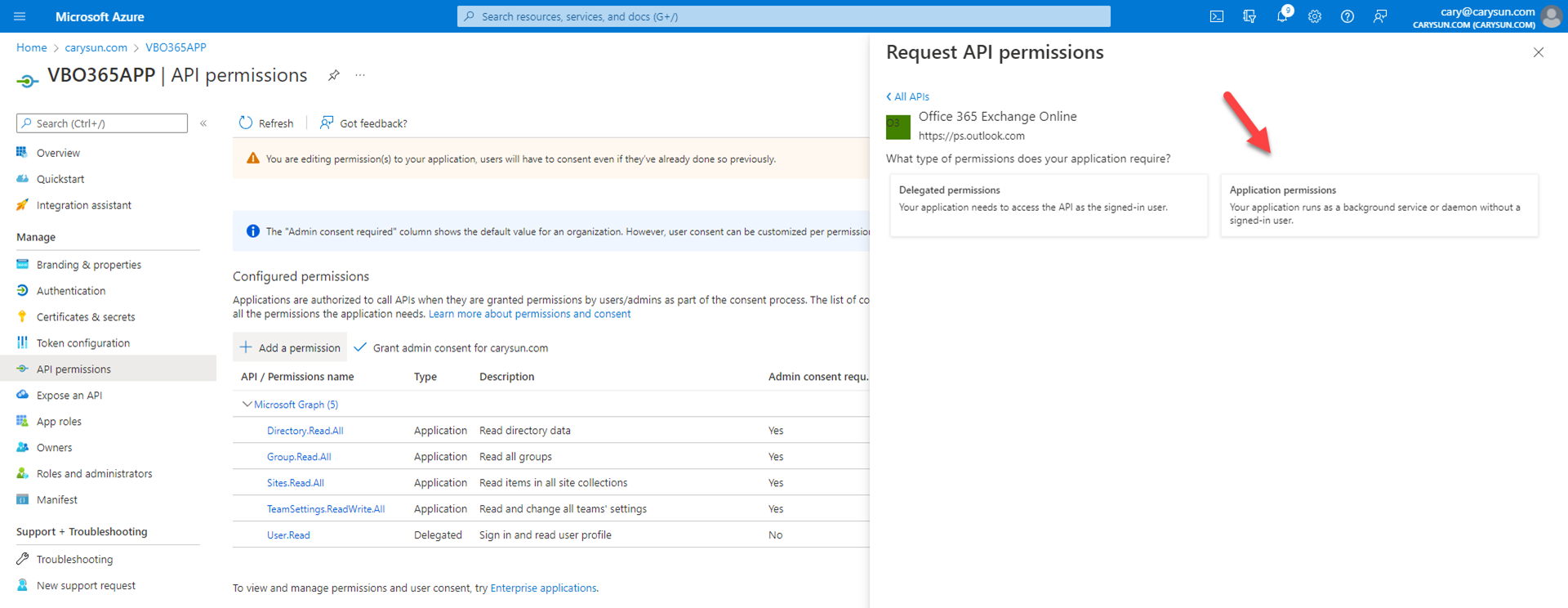Image resolution: width=1568 pixels, height=608 pixels.
Task: Open the User.Read permission
Action: coord(288,535)
